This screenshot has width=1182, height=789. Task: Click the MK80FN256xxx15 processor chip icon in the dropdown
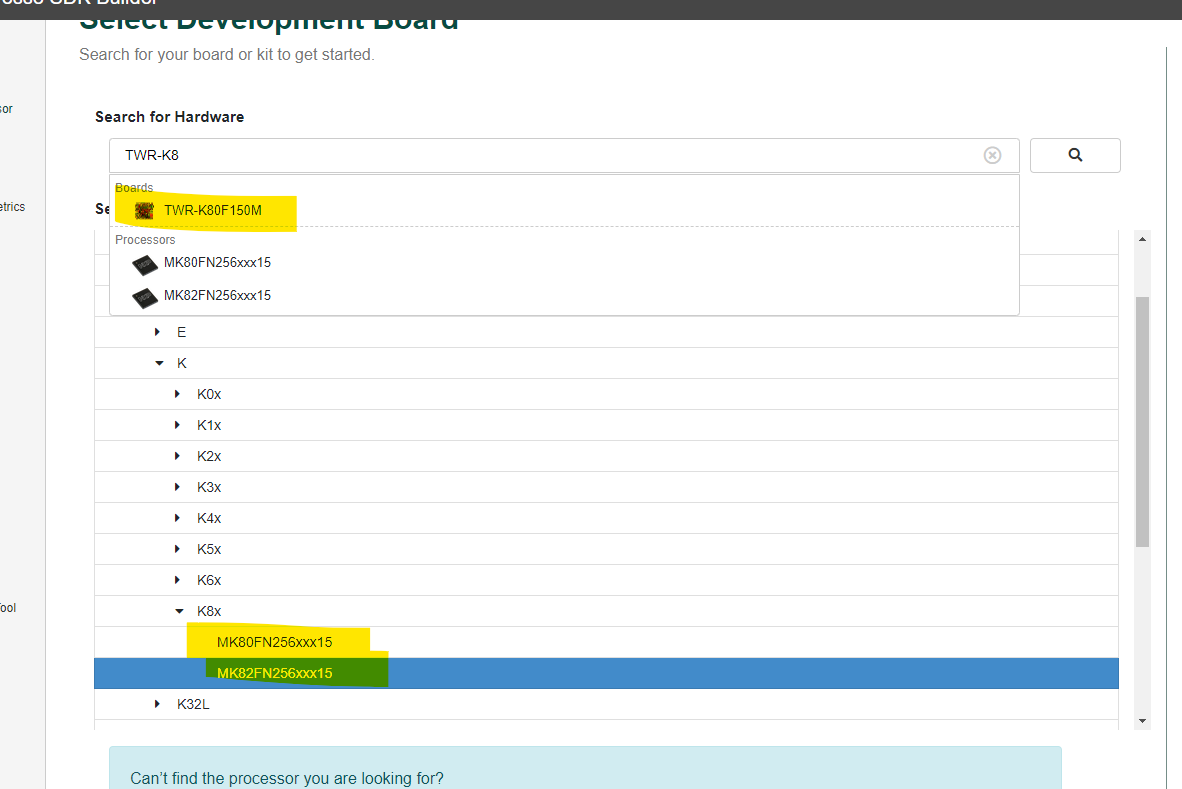(x=145, y=265)
